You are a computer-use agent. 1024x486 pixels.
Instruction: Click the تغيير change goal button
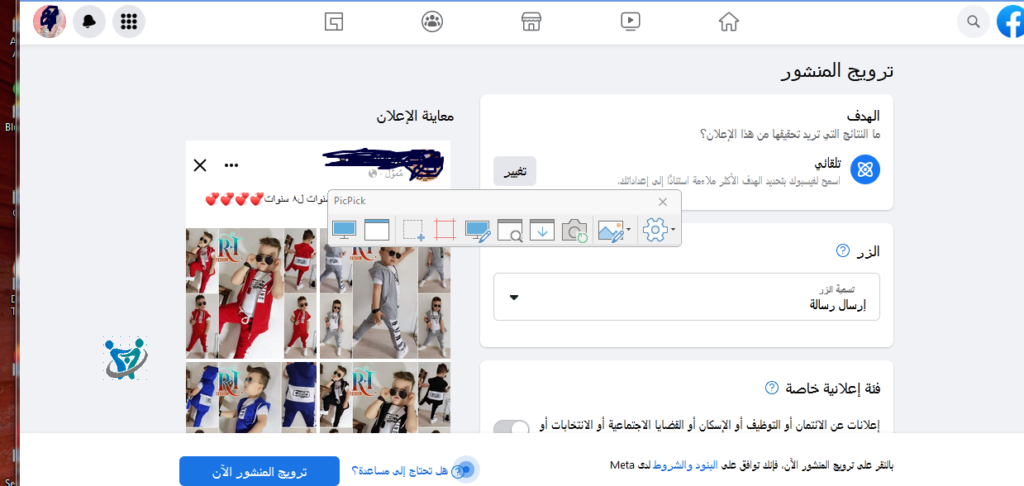point(515,171)
